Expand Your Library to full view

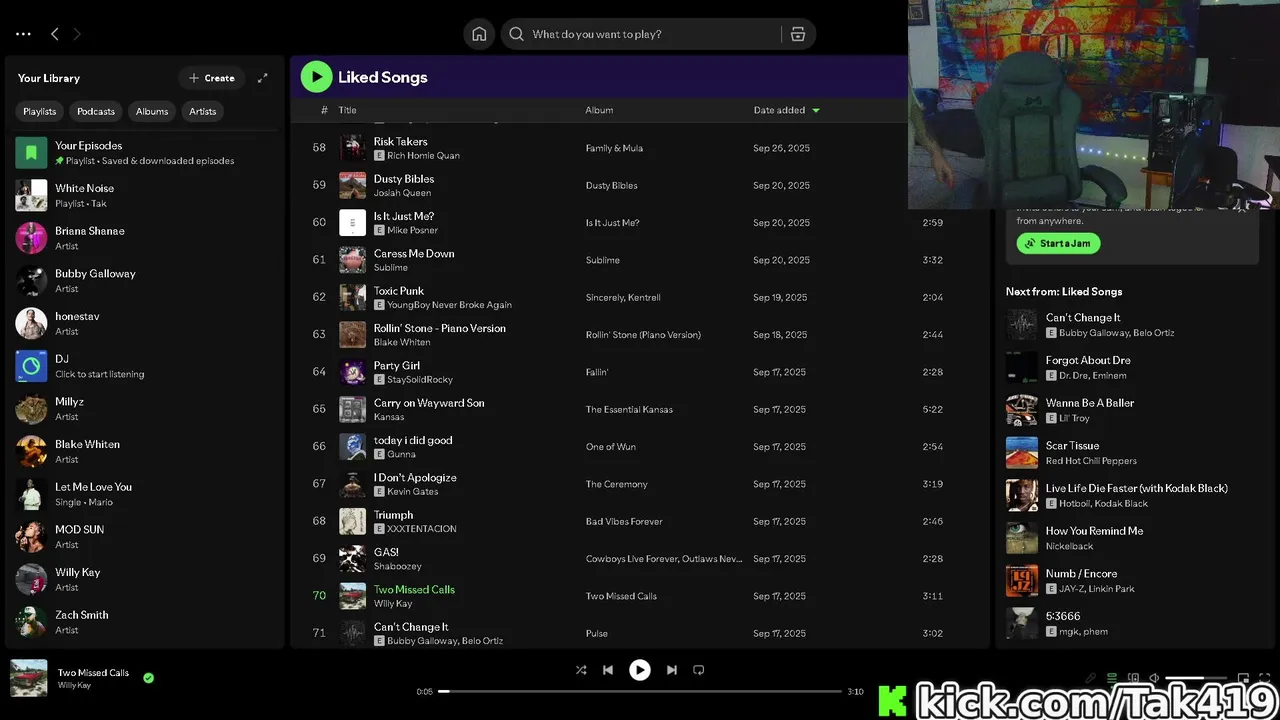(x=262, y=78)
